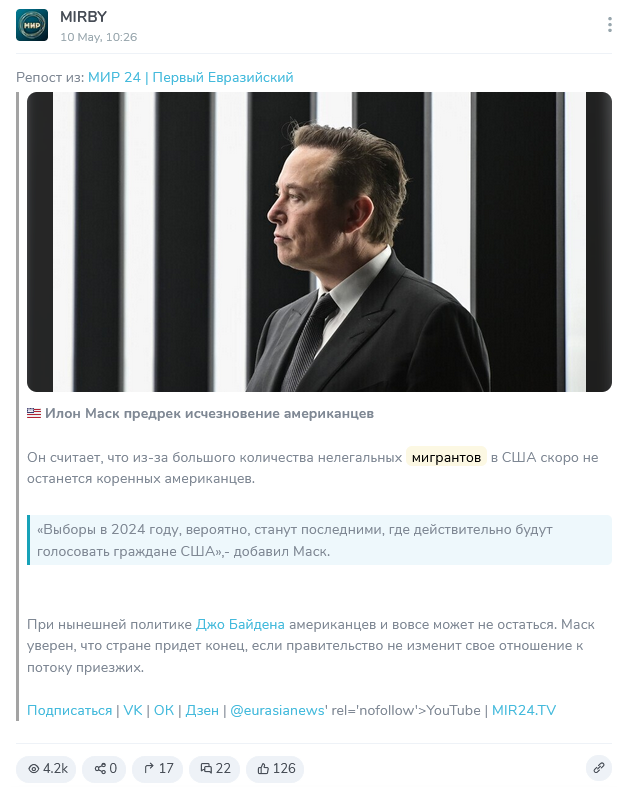The image size is (621, 787).
Task: Click the MIRBY channel avatar
Action: pos(32,25)
